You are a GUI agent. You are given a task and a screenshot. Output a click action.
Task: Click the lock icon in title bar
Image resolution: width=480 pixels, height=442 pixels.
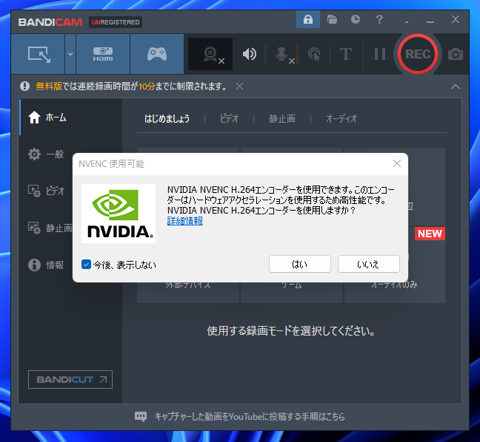point(308,19)
